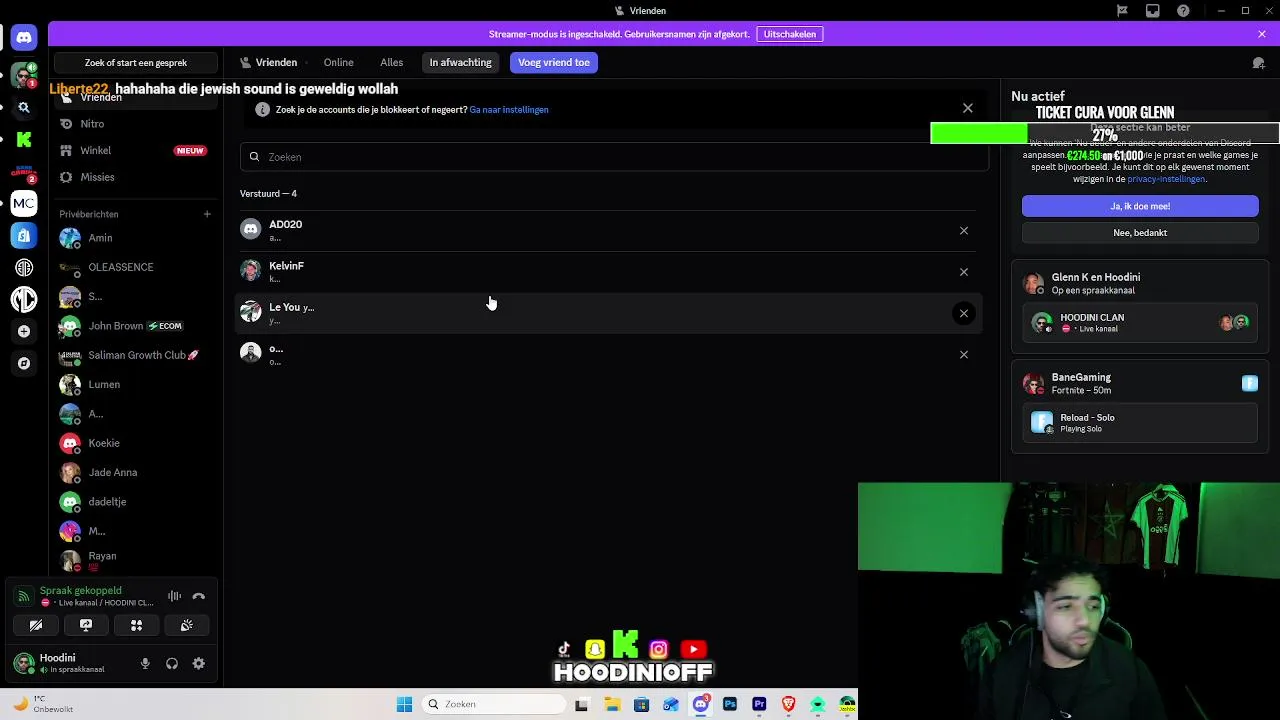The width and height of the screenshot is (1280, 720).
Task: Toggle camera in voice panel
Action: coord(36,625)
